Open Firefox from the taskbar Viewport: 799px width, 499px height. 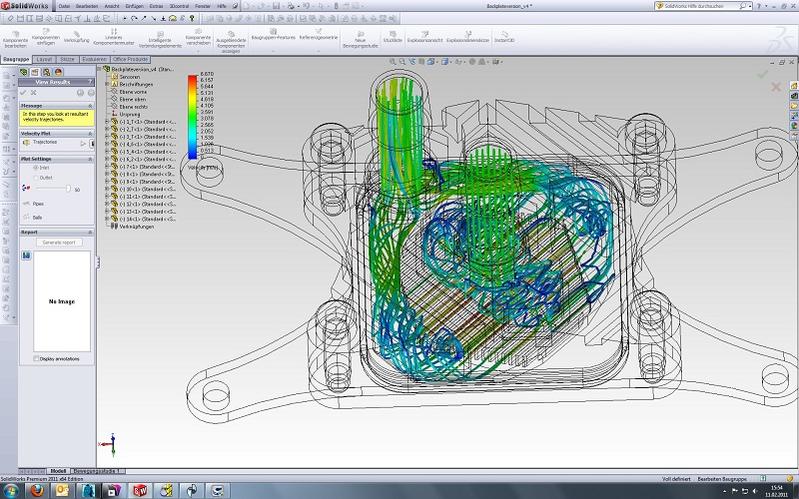pos(36,491)
